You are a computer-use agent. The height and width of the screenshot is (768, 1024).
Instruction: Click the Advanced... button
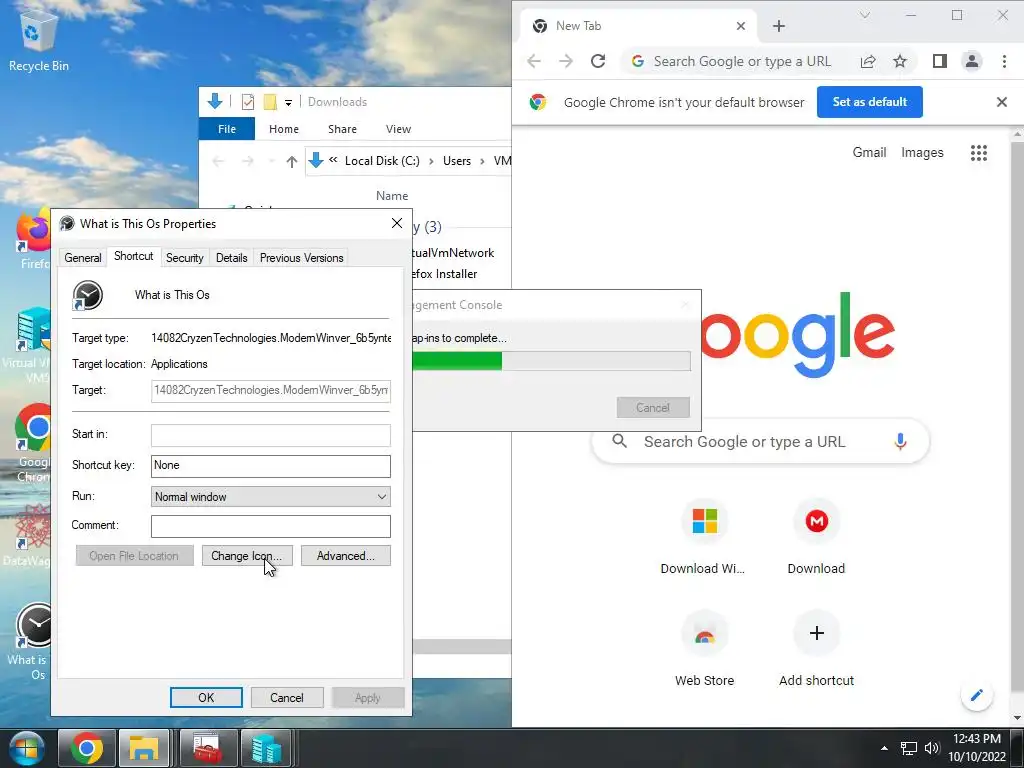[345, 556]
